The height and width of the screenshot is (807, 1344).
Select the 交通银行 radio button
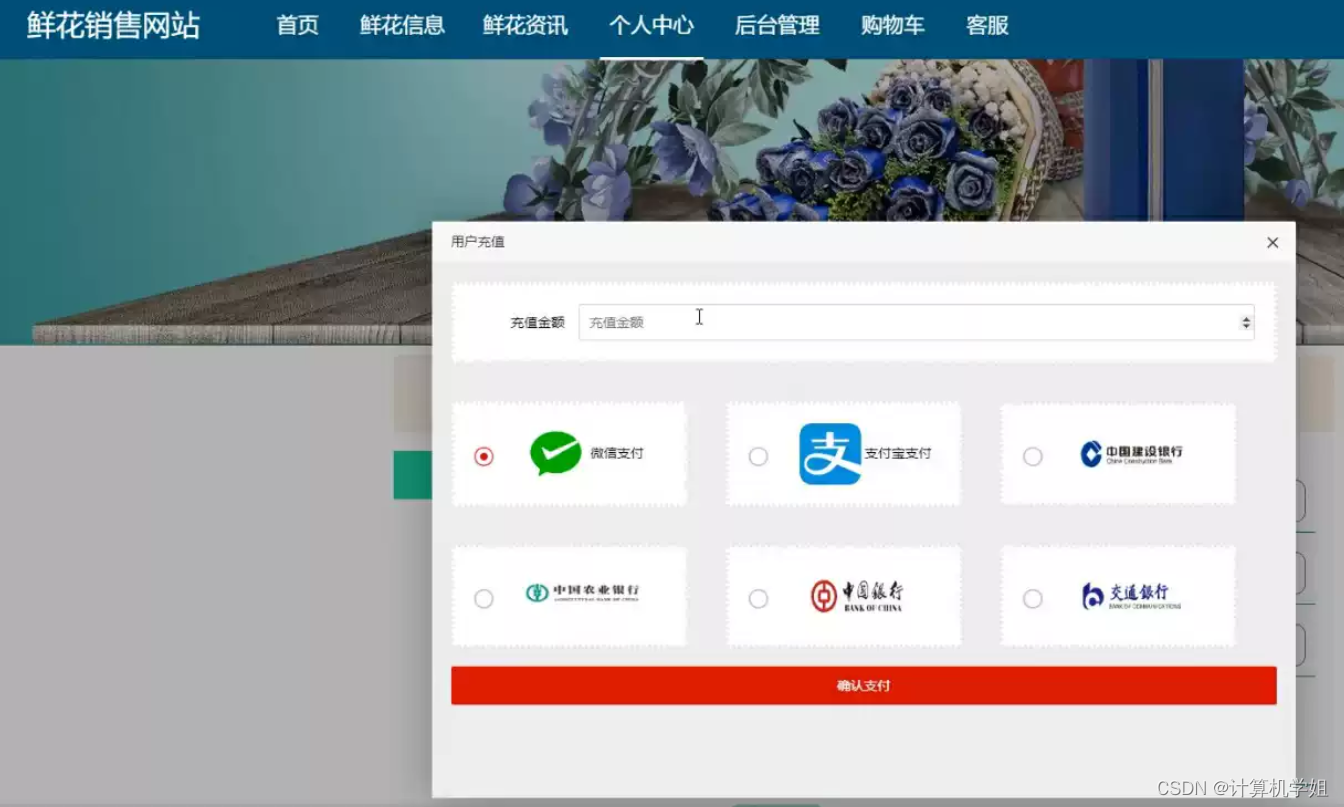click(1033, 598)
